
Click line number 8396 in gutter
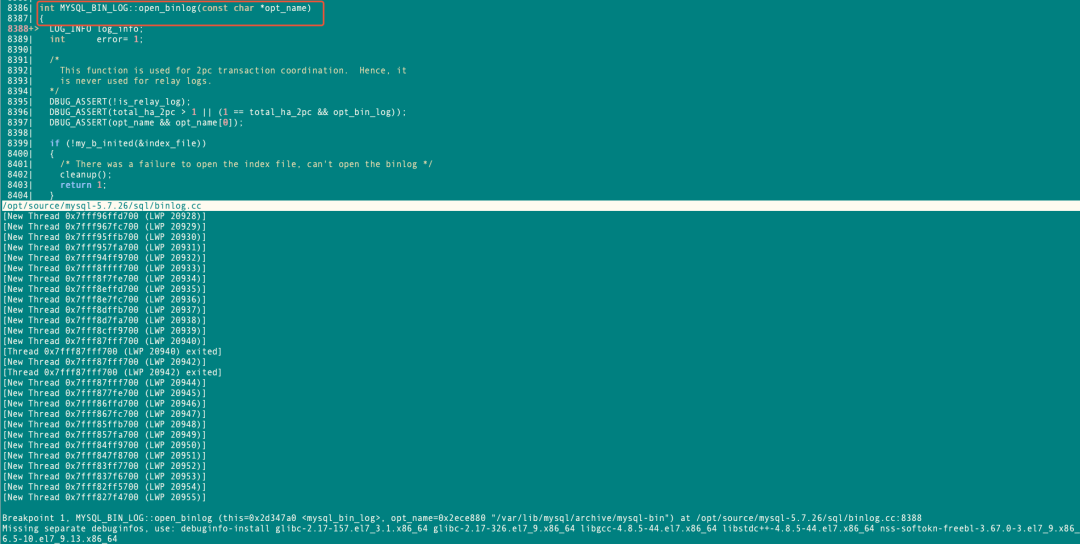point(18,112)
